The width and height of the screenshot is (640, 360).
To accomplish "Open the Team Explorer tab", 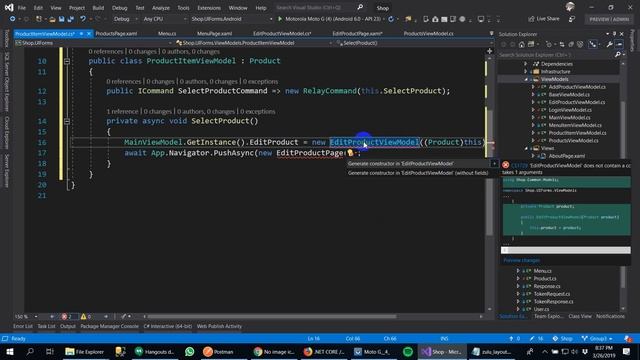I will tap(549, 316).
